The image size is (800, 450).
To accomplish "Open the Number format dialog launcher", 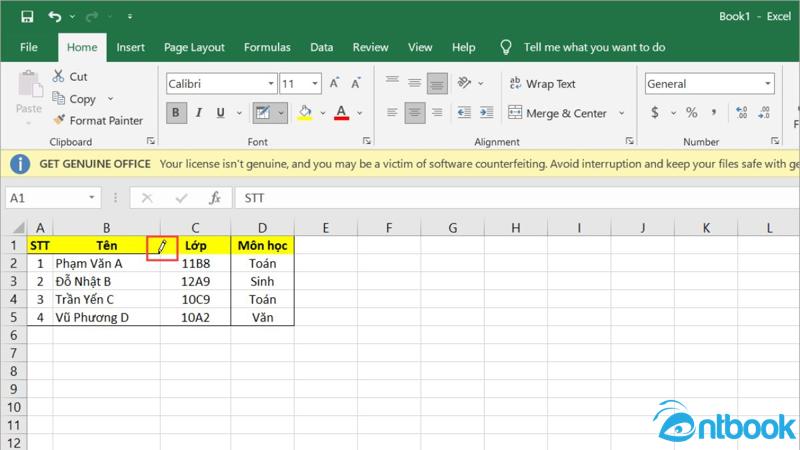I will point(774,141).
